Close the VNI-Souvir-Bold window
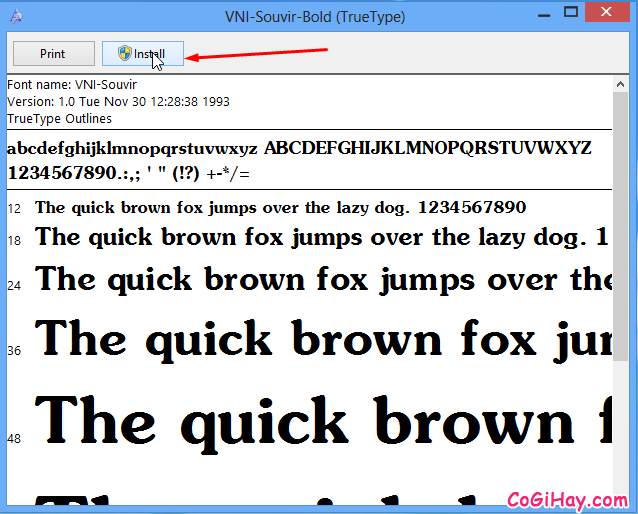The height and width of the screenshot is (514, 638). coord(606,12)
